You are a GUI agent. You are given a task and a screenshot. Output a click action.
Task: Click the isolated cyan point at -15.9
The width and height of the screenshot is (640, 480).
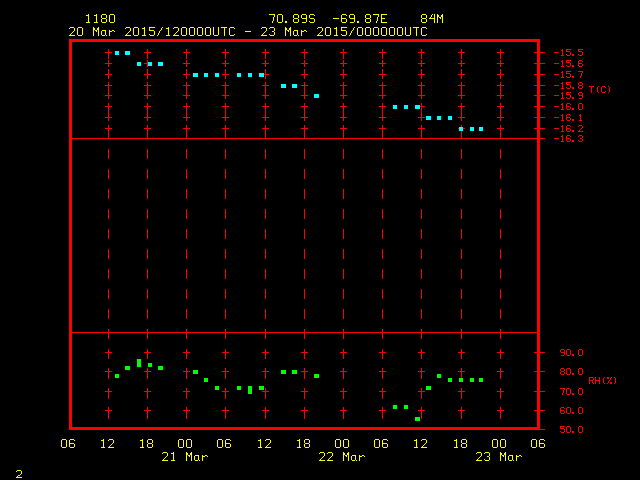(x=316, y=96)
